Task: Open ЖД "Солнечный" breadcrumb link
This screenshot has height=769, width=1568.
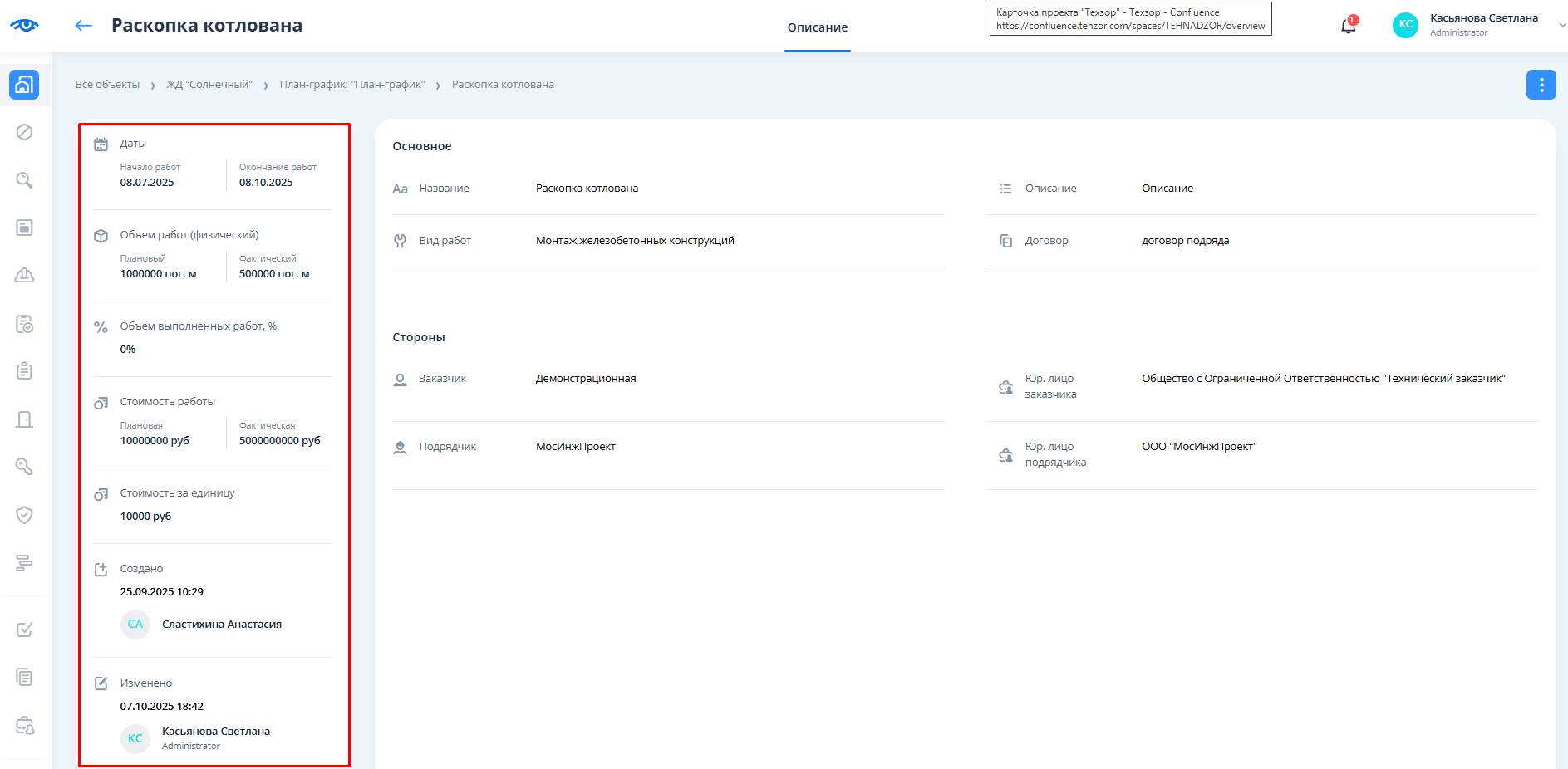Action: point(209,85)
